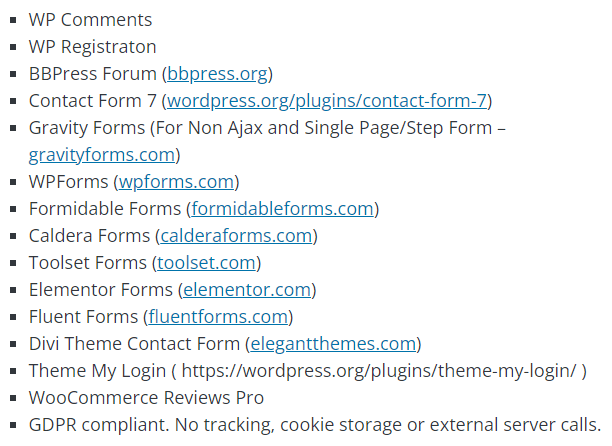Open the elegantthemes.com link

333,344
